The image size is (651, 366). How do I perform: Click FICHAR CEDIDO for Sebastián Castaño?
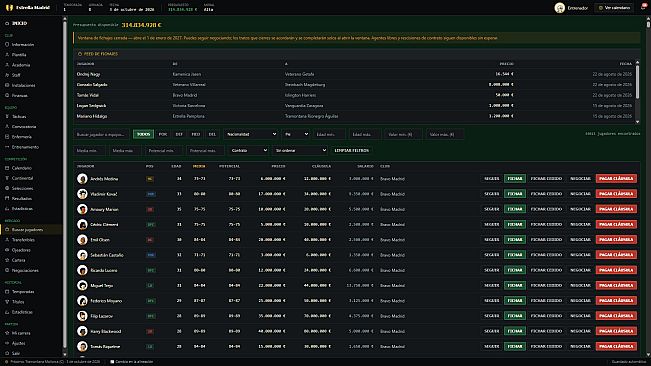546,255
